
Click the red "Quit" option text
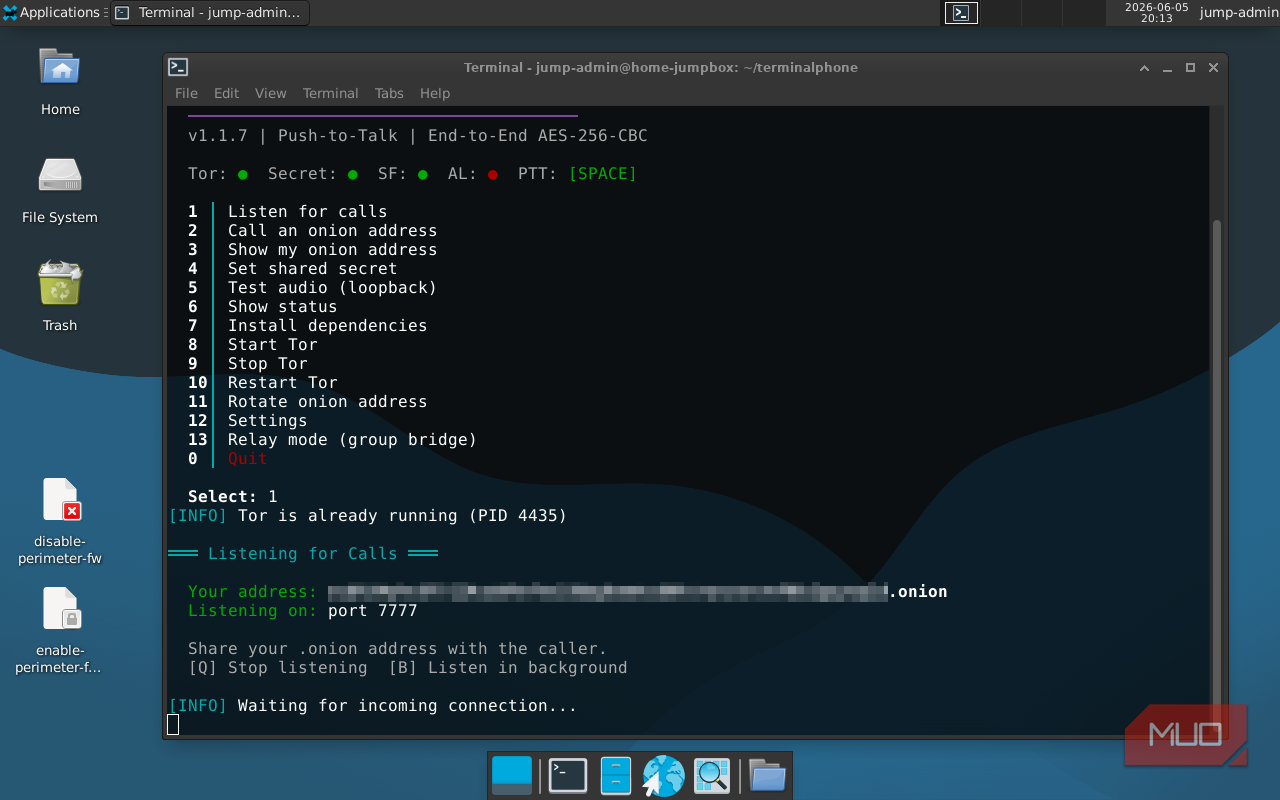pyautogui.click(x=247, y=458)
